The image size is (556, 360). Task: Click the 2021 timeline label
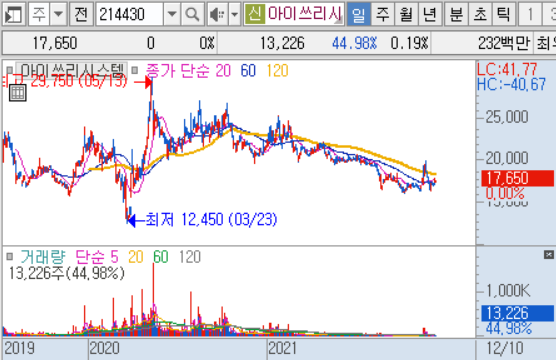(x=283, y=348)
